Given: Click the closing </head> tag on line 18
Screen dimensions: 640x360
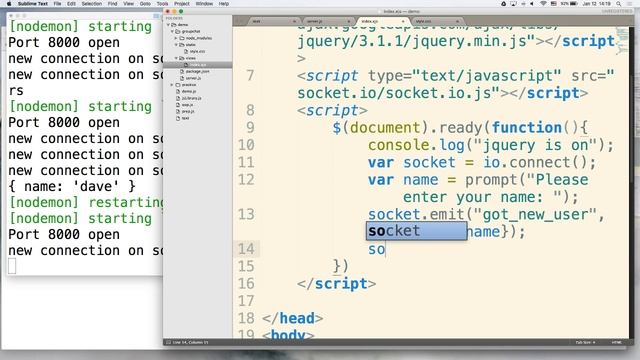Looking at the screenshot, I should click(292, 318).
